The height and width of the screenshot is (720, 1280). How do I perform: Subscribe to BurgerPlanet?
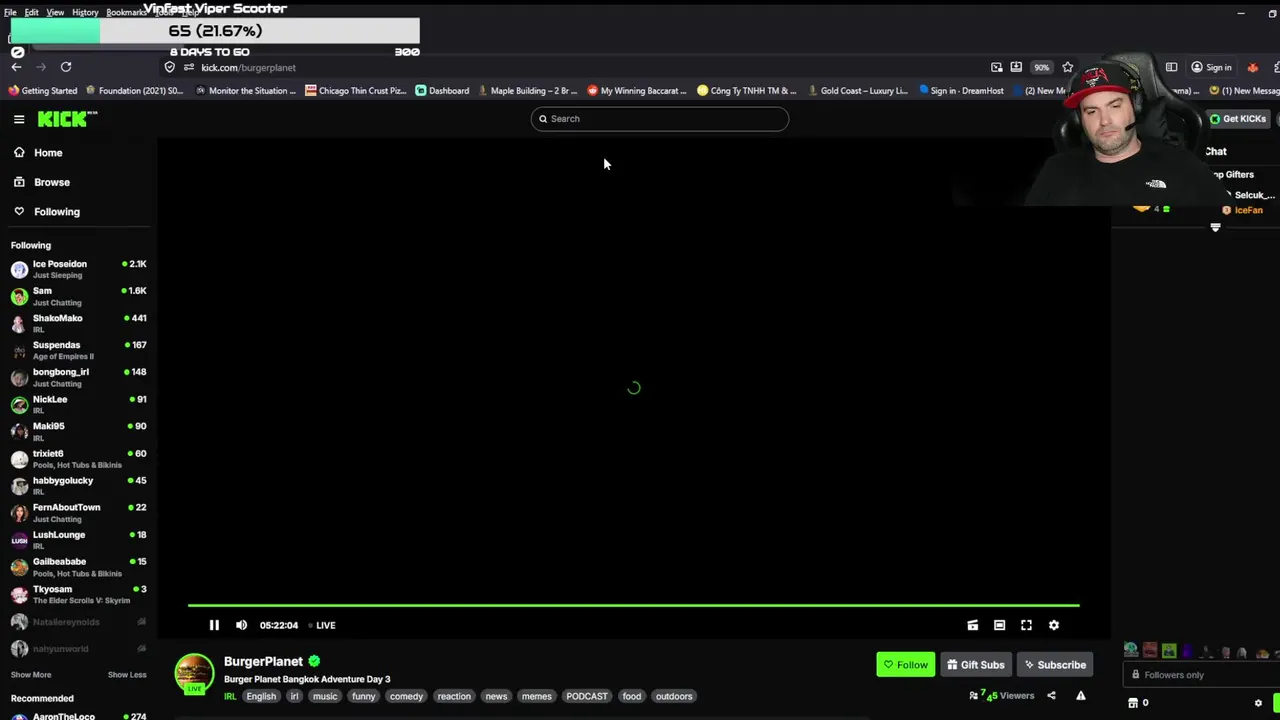click(x=1054, y=665)
